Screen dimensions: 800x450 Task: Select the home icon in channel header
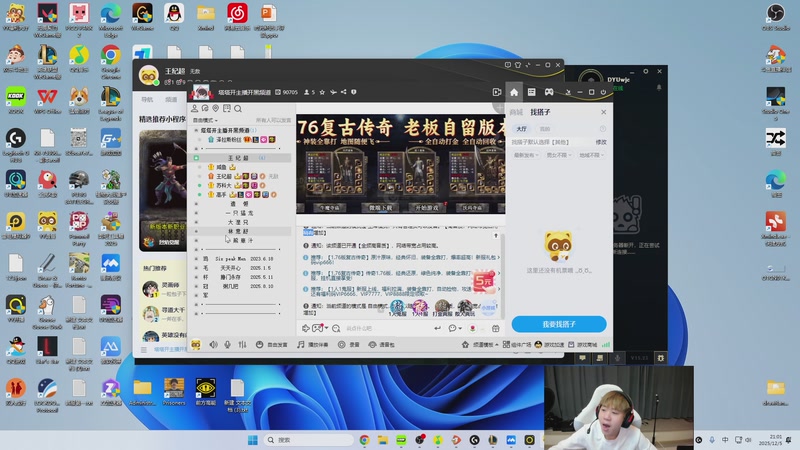coord(514,92)
